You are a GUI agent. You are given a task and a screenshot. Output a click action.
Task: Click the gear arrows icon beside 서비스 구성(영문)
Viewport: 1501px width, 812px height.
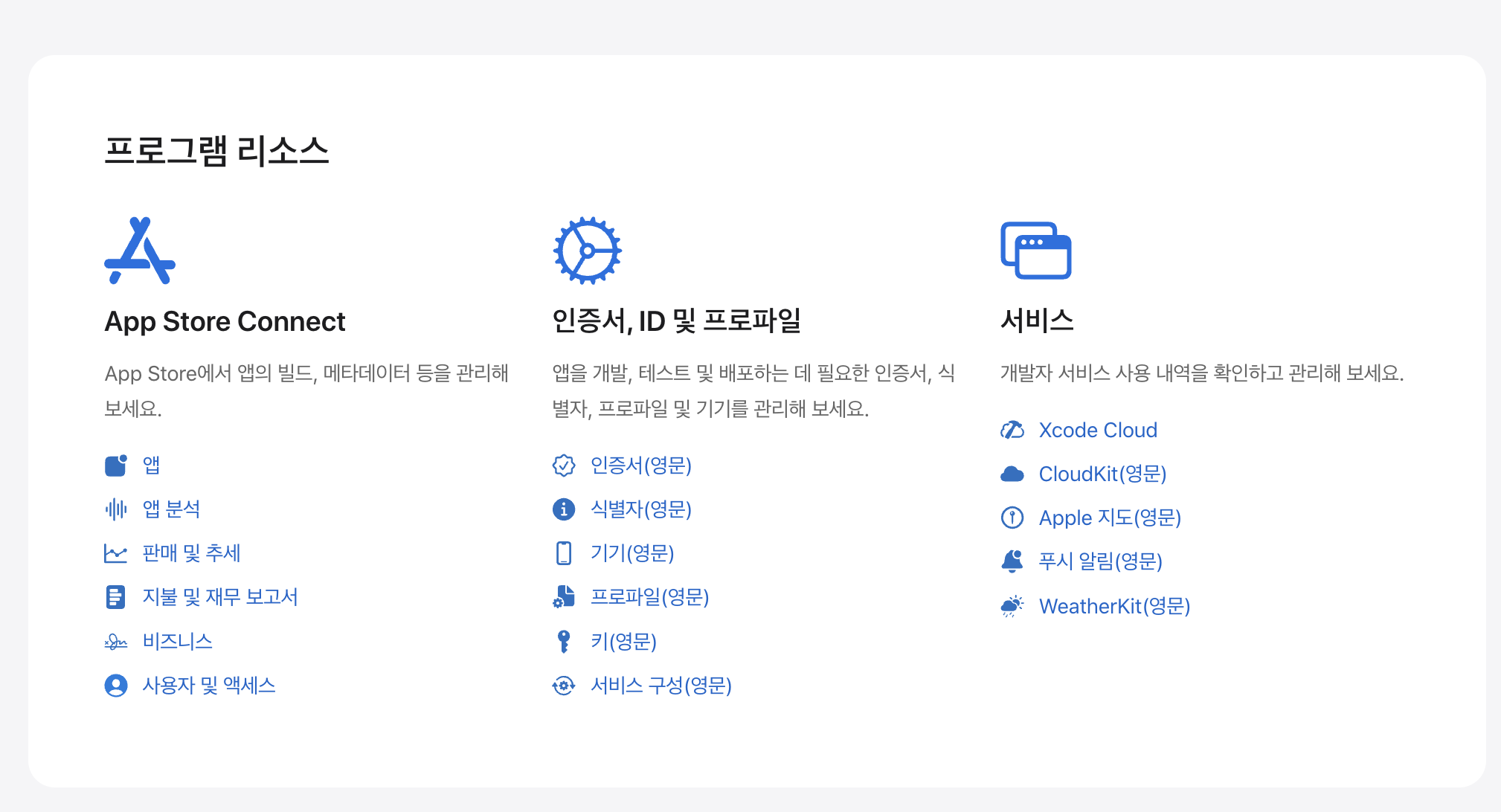click(x=564, y=686)
